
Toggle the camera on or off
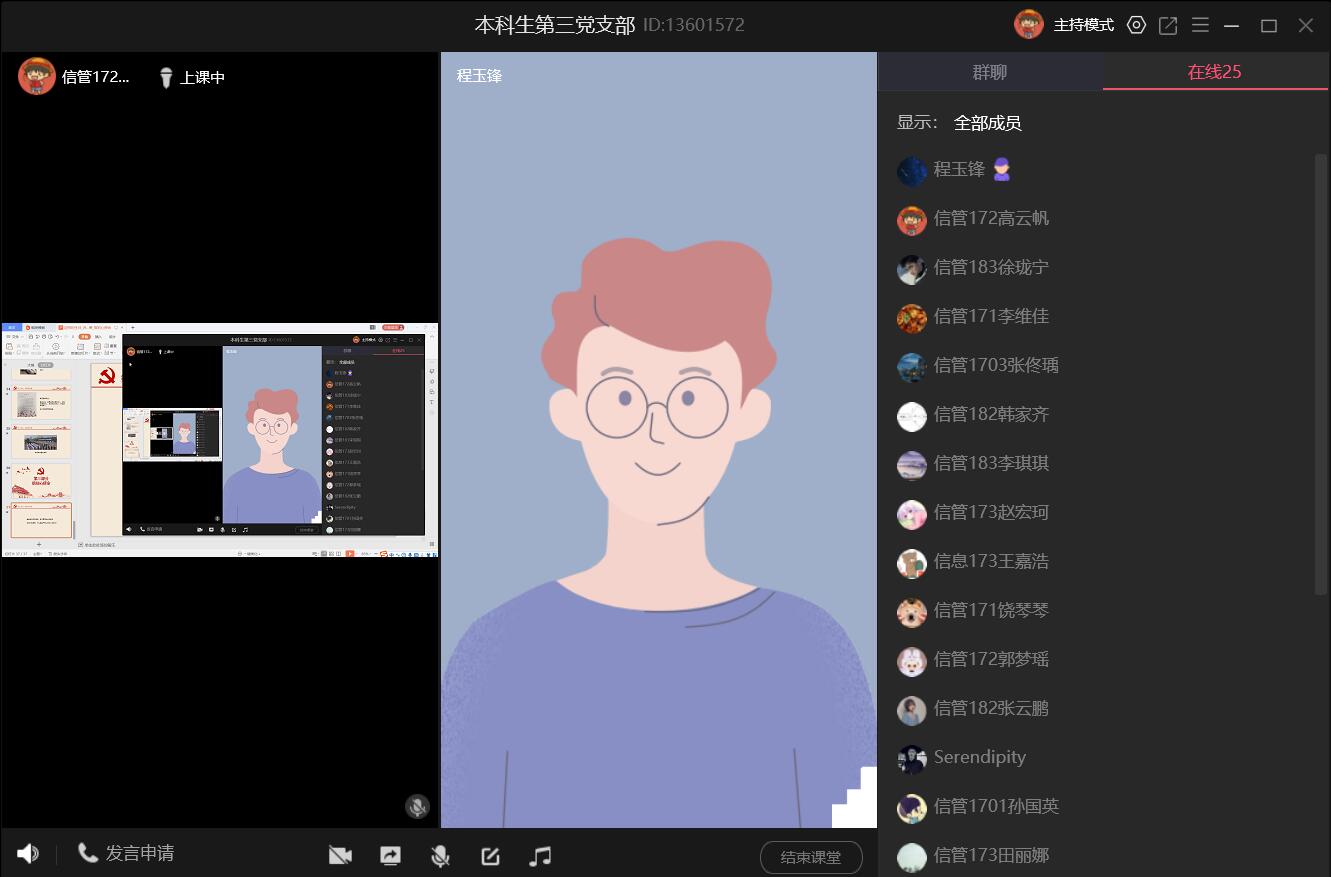click(x=340, y=856)
